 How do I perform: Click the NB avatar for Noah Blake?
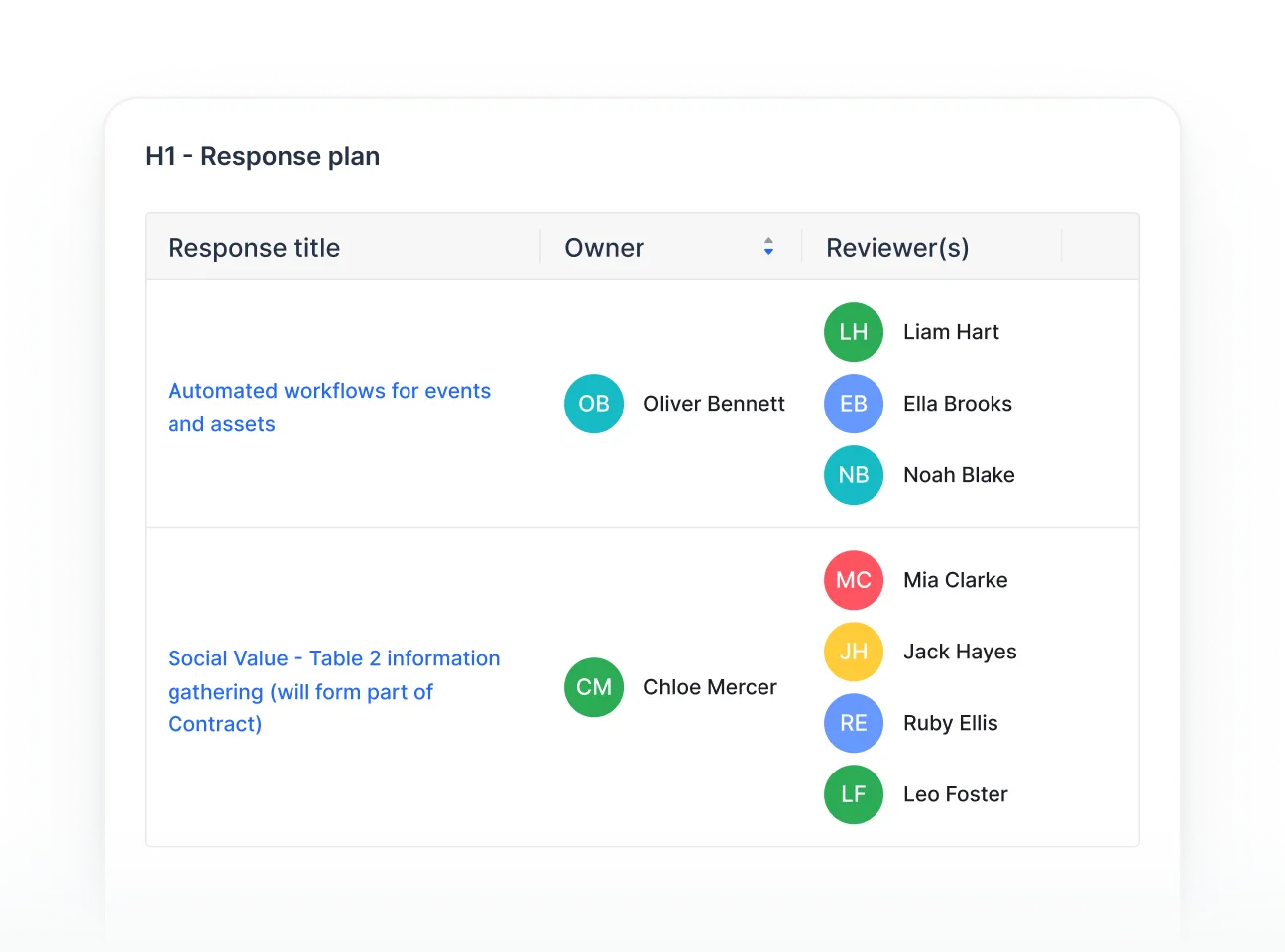854,475
